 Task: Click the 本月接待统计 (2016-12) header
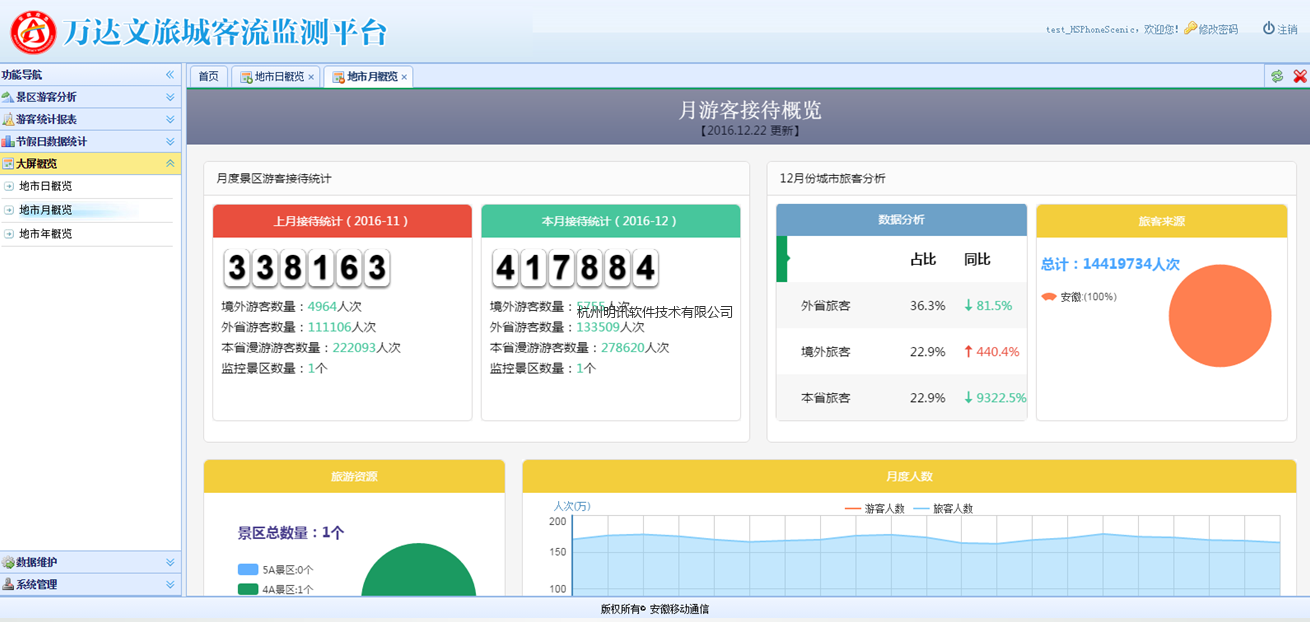611,221
